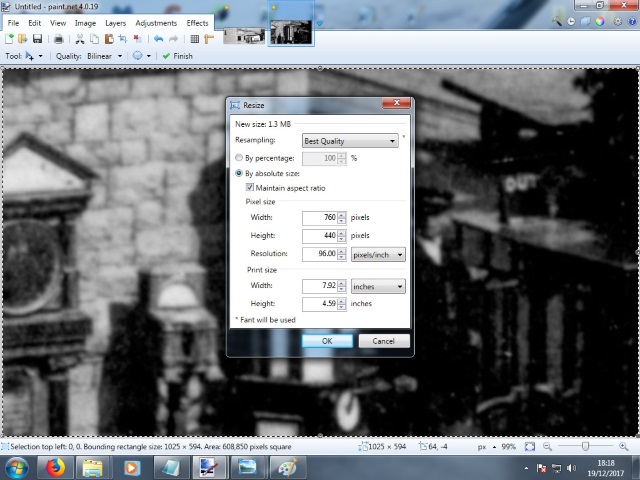Click the Print icon

(x=58, y=39)
